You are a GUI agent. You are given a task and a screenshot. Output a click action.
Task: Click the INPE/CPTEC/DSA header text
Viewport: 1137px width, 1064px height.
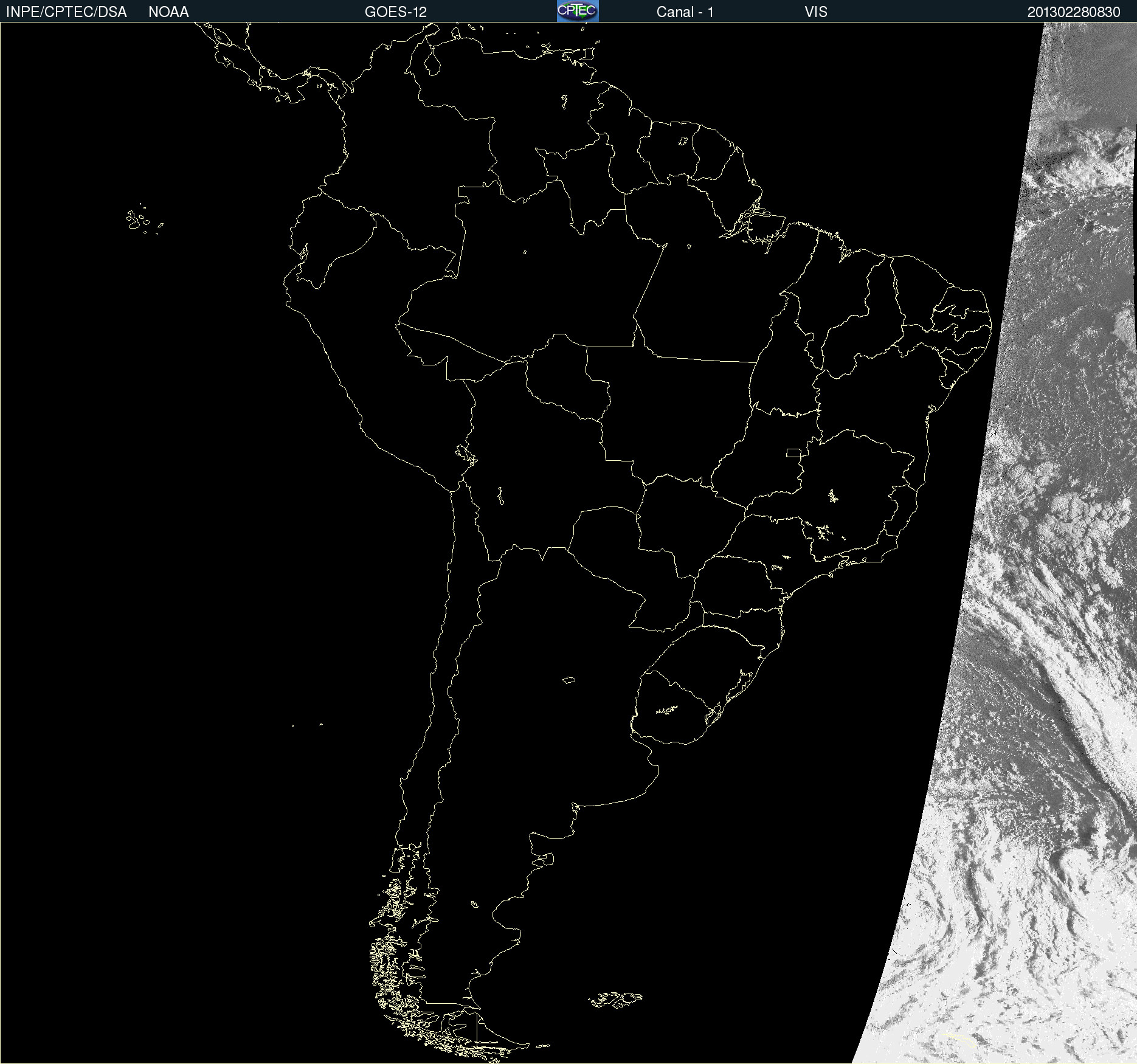66,12
